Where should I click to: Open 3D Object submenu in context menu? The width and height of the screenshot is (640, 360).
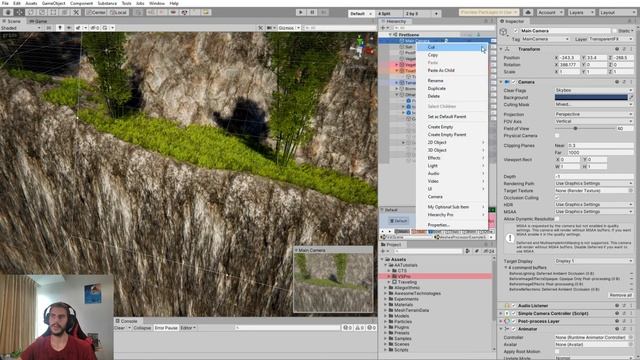(452, 150)
